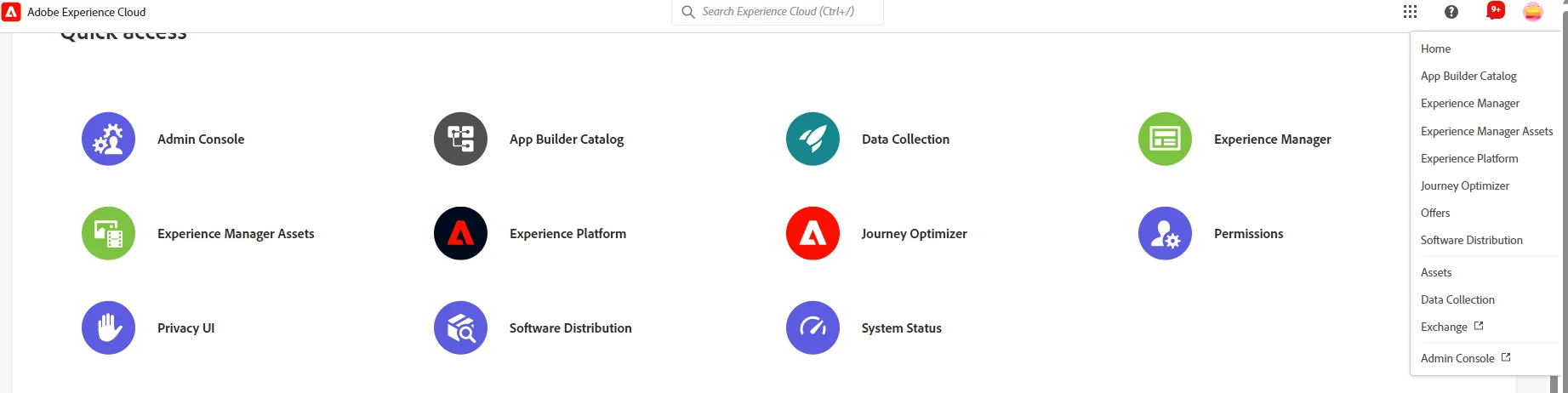Open the Journey Optimizer quick access label
The height and width of the screenshot is (393, 1568).
(x=915, y=234)
